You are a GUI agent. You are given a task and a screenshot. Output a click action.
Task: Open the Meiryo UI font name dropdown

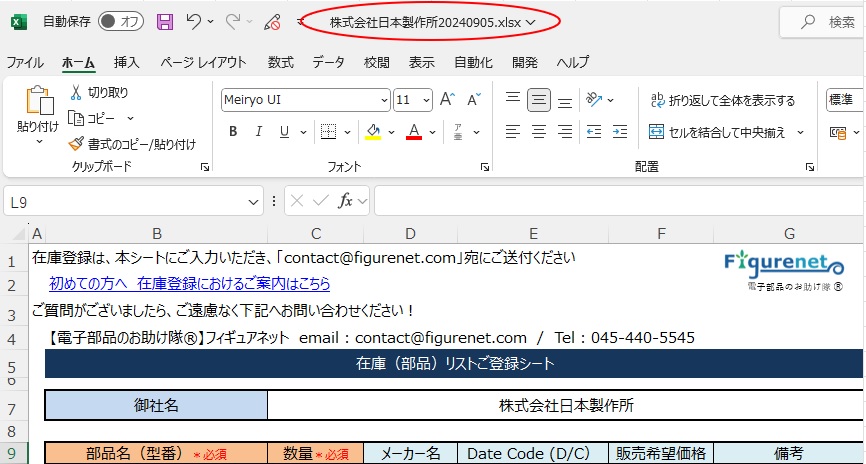384,100
